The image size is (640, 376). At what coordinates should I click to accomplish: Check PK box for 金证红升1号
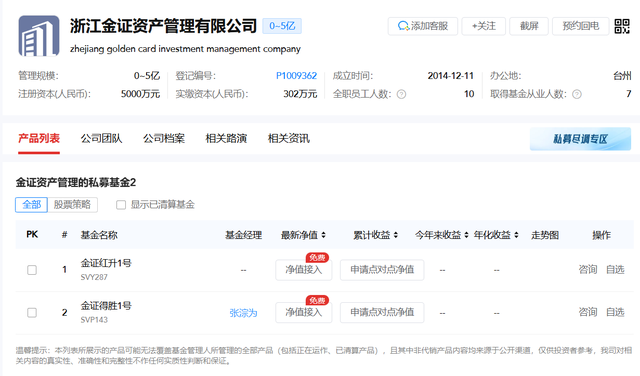coord(32,270)
